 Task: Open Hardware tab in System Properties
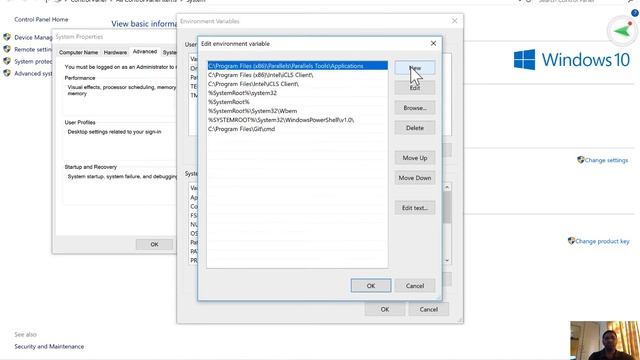115,52
